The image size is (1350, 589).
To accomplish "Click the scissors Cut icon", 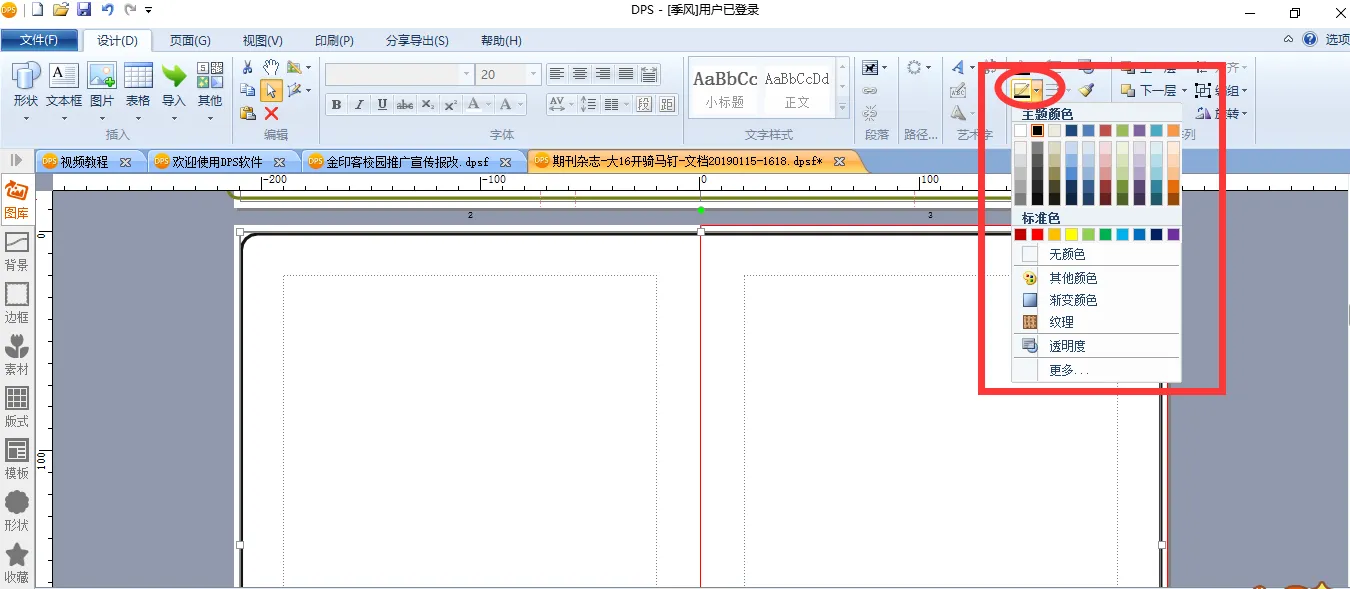I will coord(248,68).
